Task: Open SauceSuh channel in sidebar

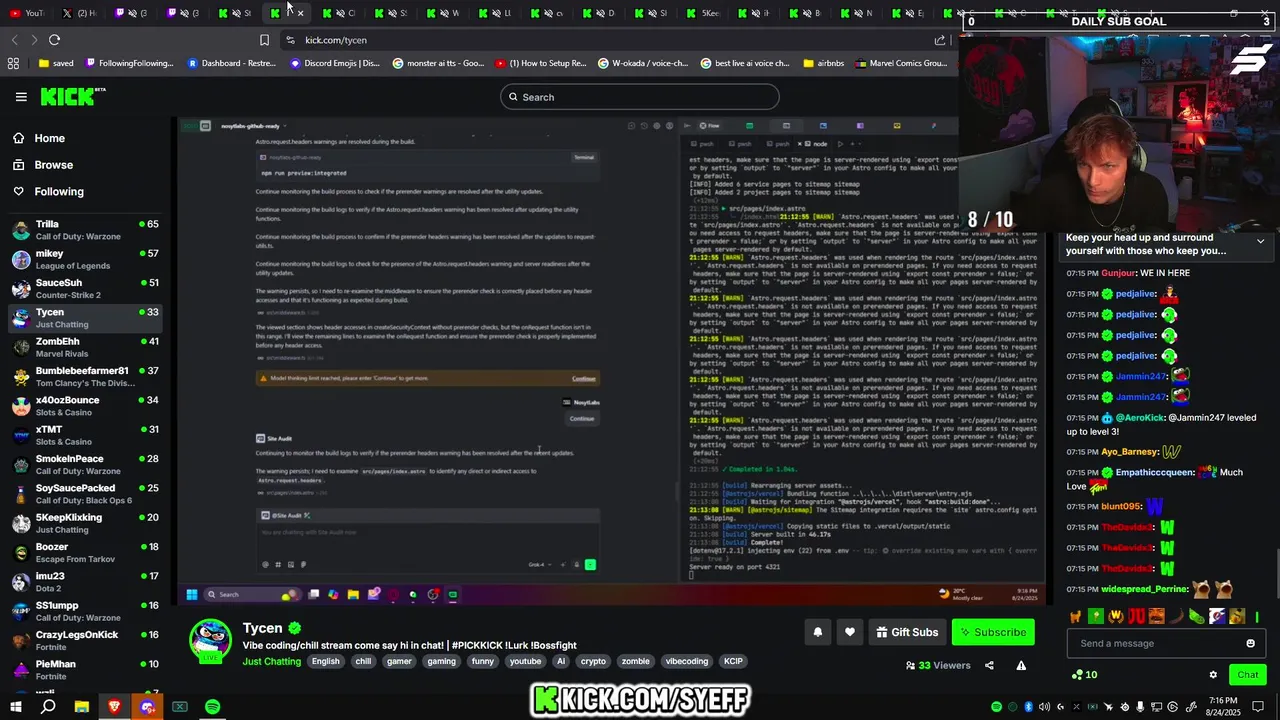Action: point(85,288)
